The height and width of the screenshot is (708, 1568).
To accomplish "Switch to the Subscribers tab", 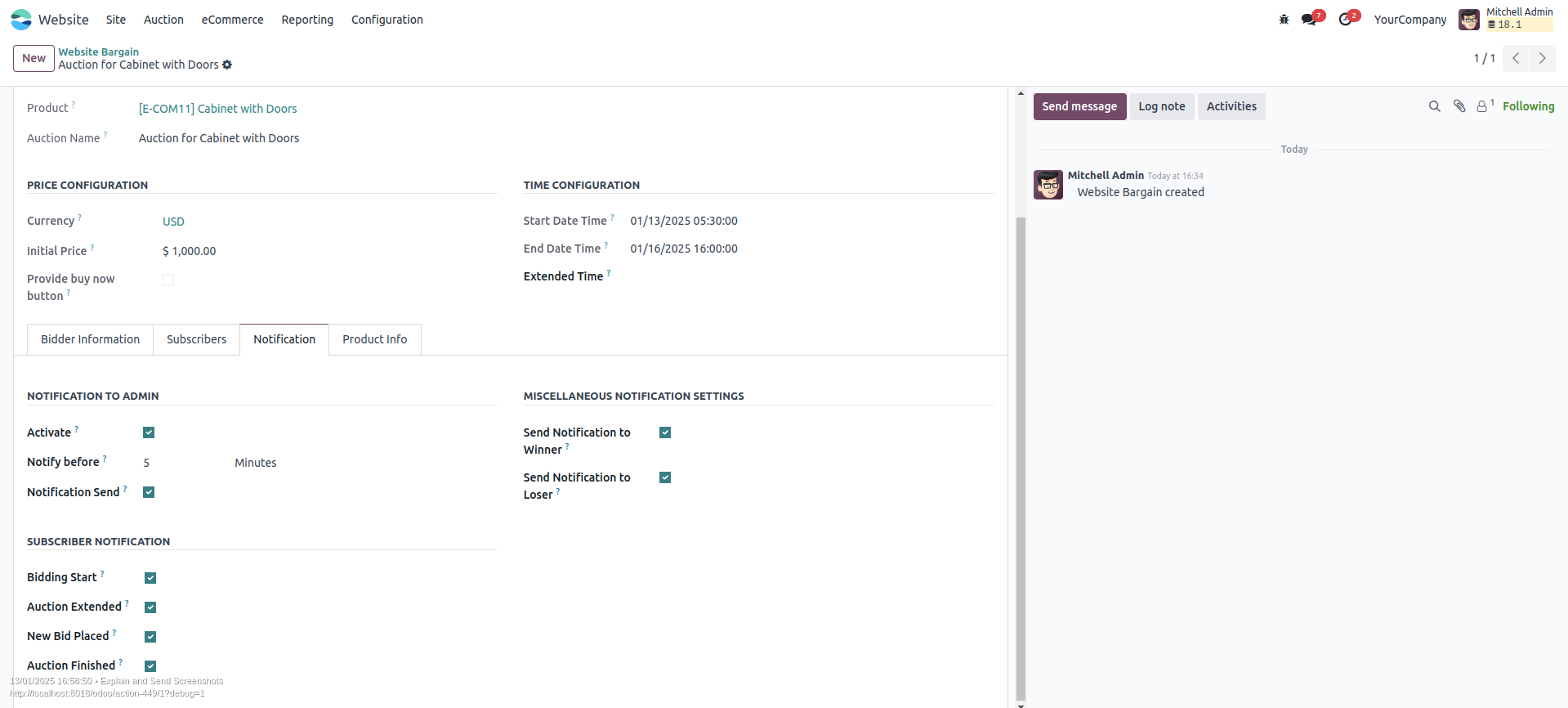I will tap(197, 339).
